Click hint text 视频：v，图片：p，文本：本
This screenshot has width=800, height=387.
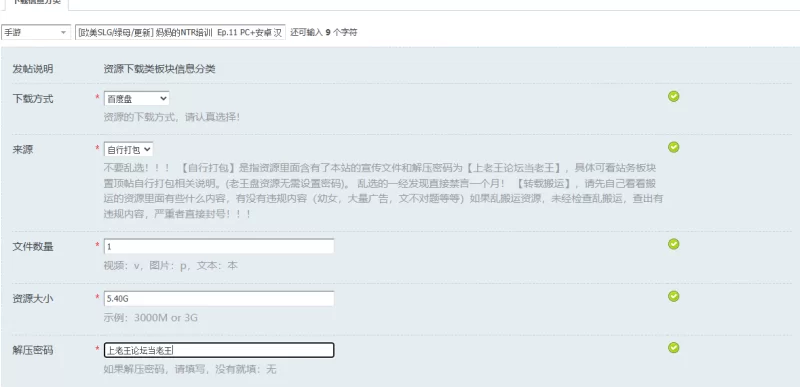click(170, 266)
